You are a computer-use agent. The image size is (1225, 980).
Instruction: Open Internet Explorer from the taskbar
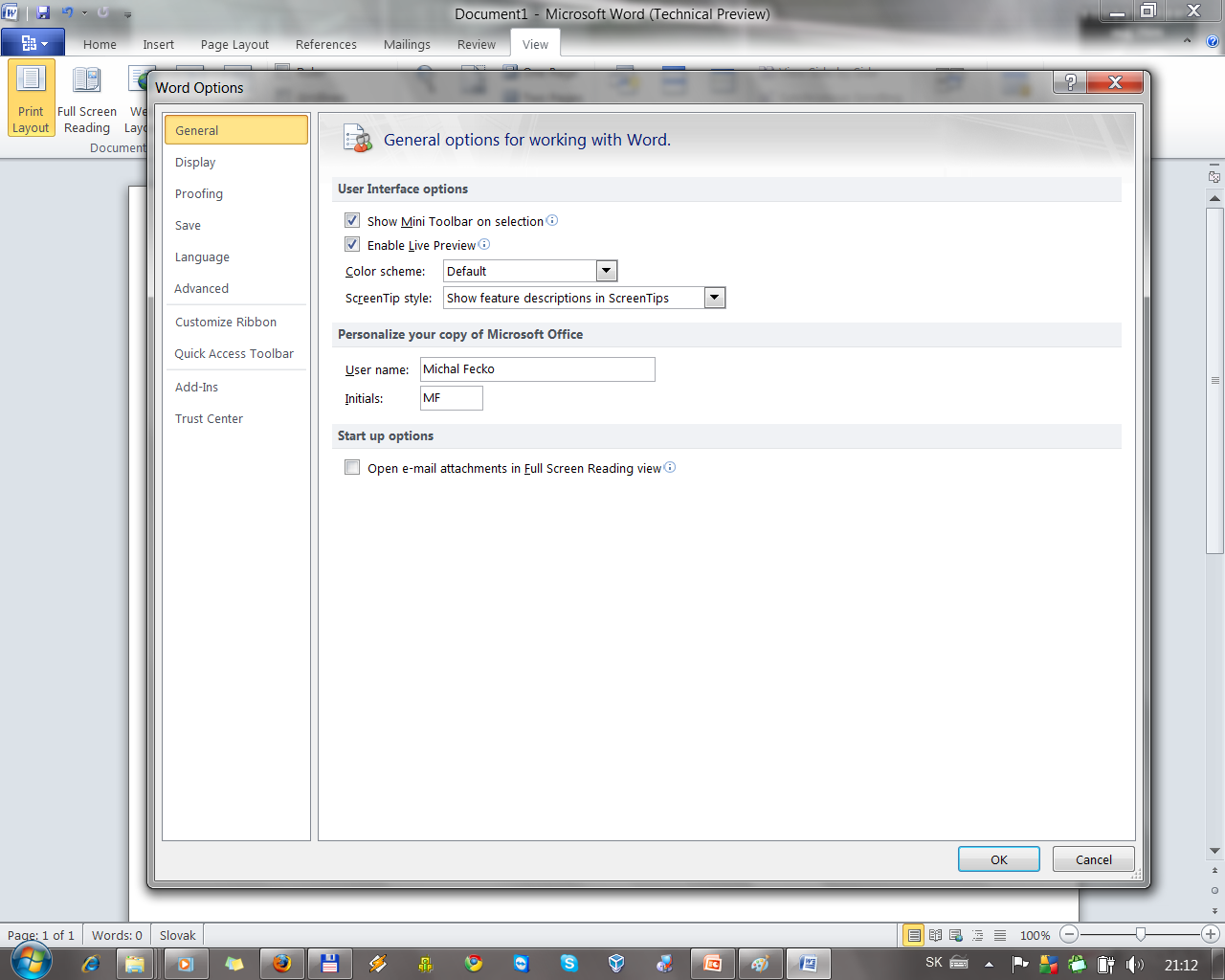(x=91, y=964)
